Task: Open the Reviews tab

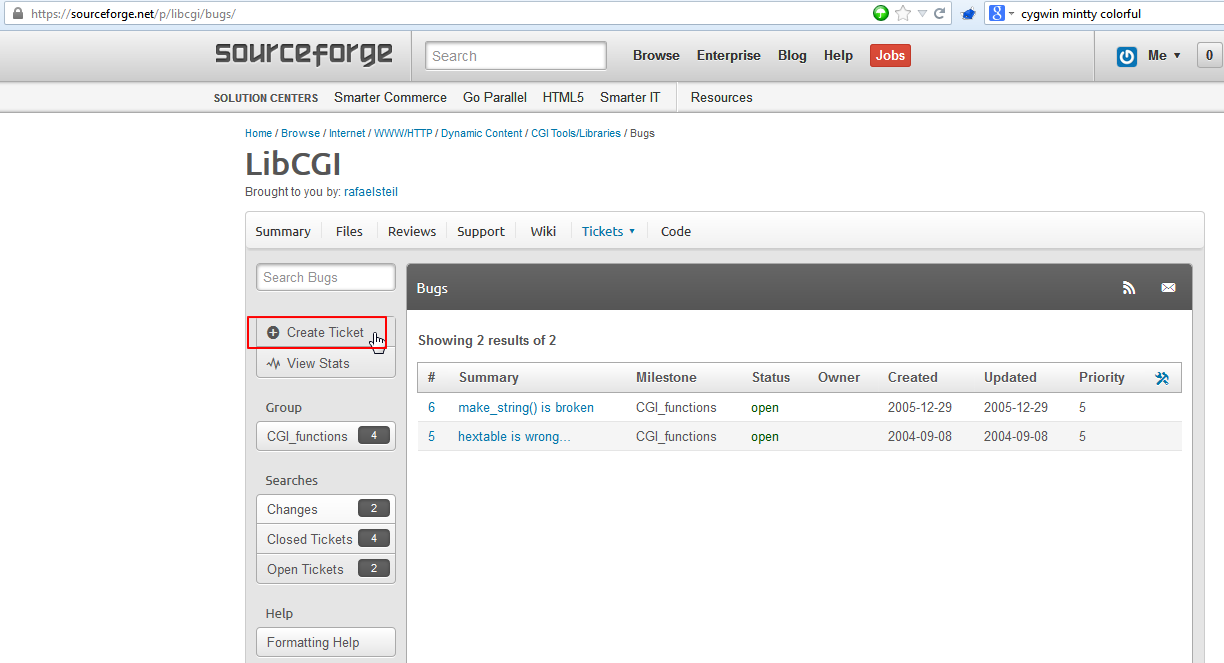Action: click(412, 231)
